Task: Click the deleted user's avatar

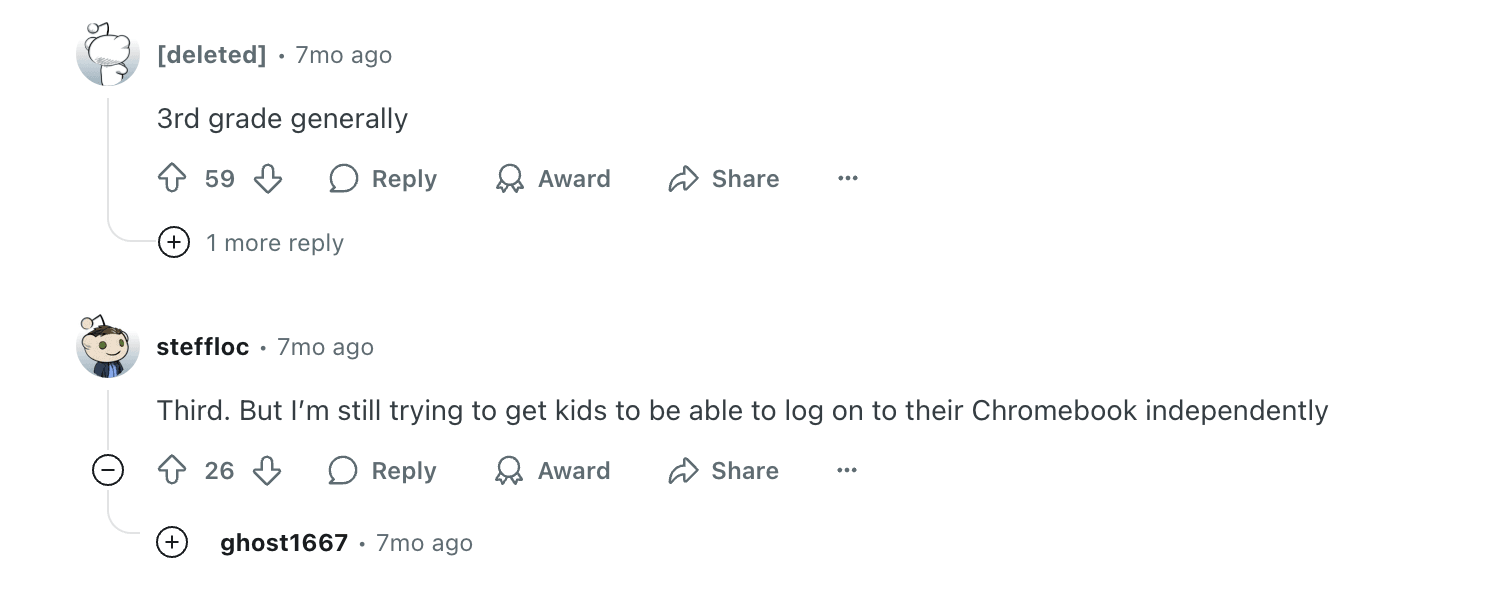Action: [108, 56]
